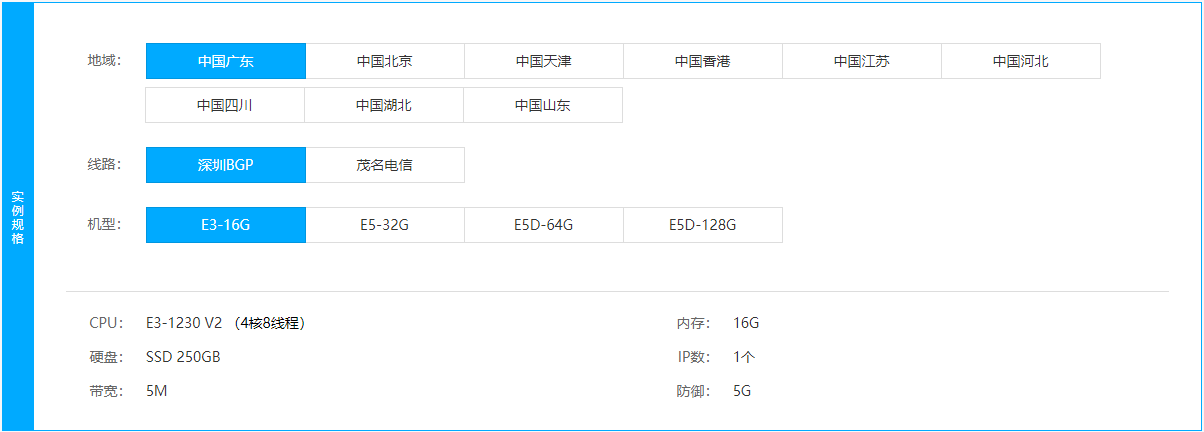Select 中国河北 as region
The height and width of the screenshot is (432, 1204).
point(1021,61)
